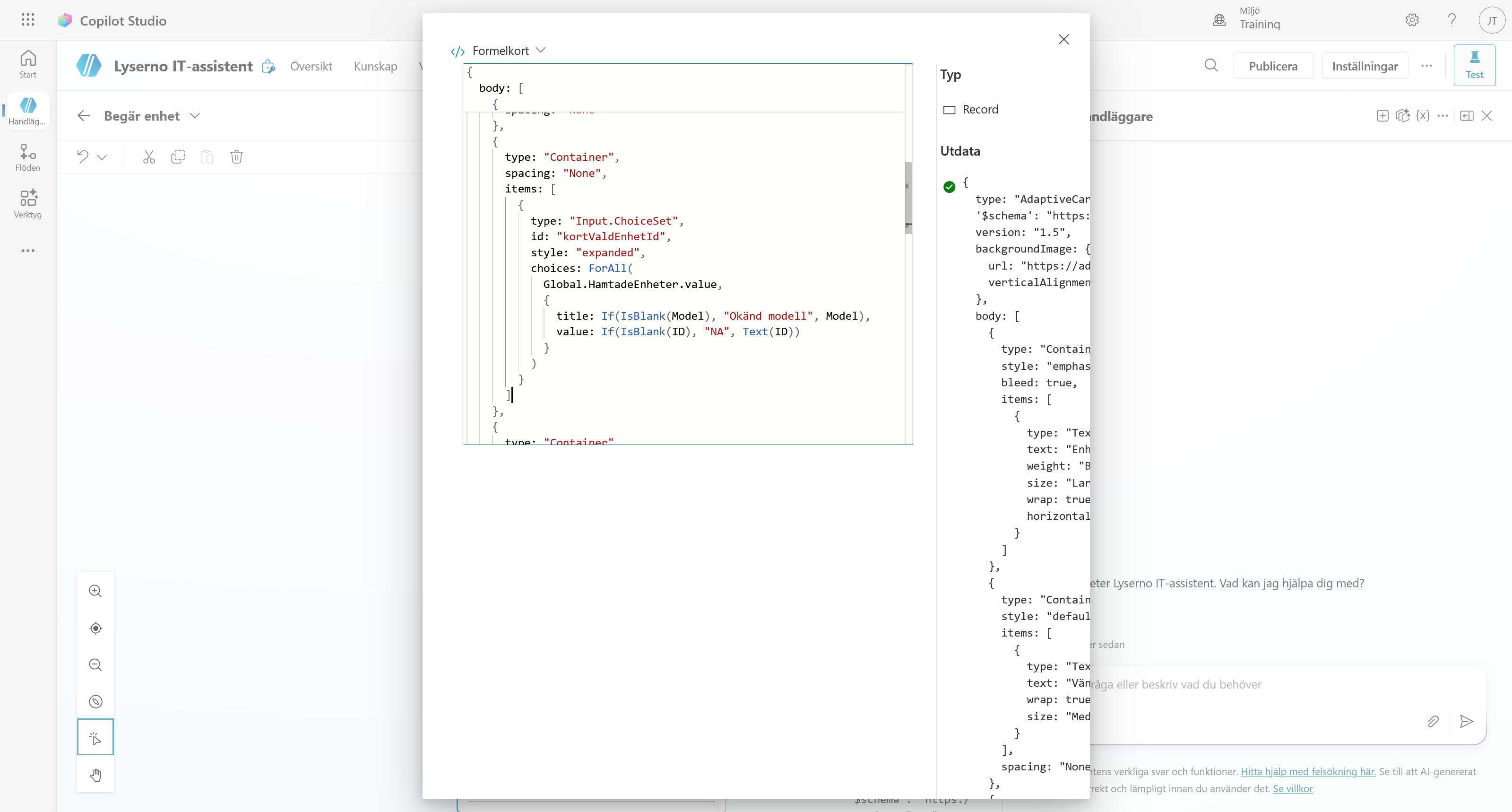Switch to the Översikt tab
This screenshot has height=812, width=1512.
click(x=311, y=66)
